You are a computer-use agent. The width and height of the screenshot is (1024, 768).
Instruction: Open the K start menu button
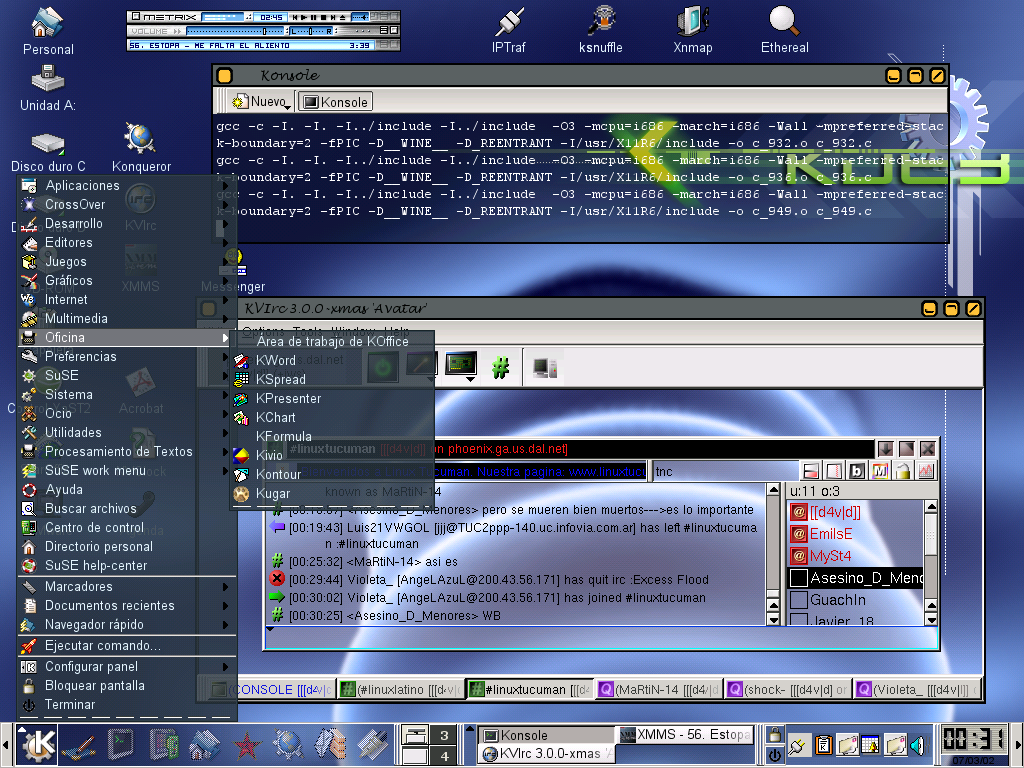click(x=38, y=744)
